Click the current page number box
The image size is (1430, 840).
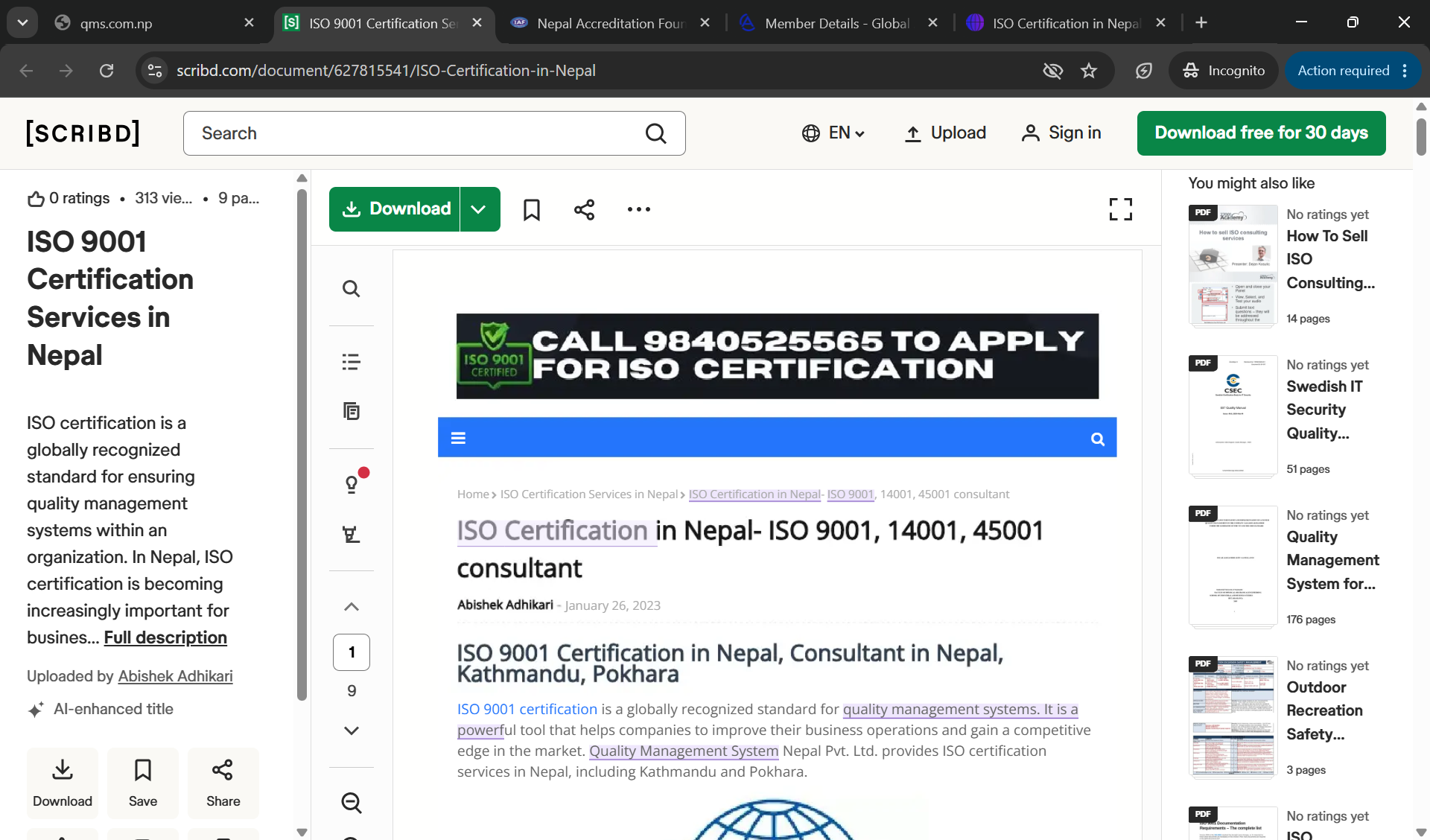point(352,652)
